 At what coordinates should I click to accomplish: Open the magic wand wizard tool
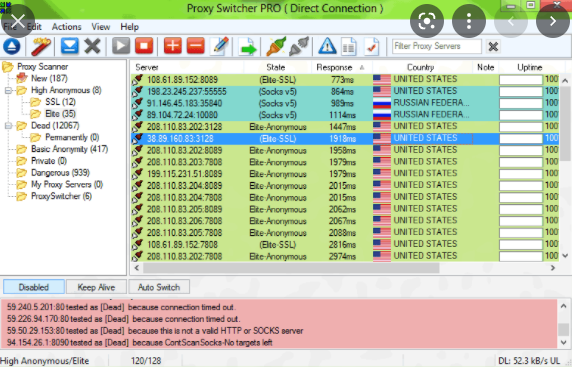click(x=40, y=46)
